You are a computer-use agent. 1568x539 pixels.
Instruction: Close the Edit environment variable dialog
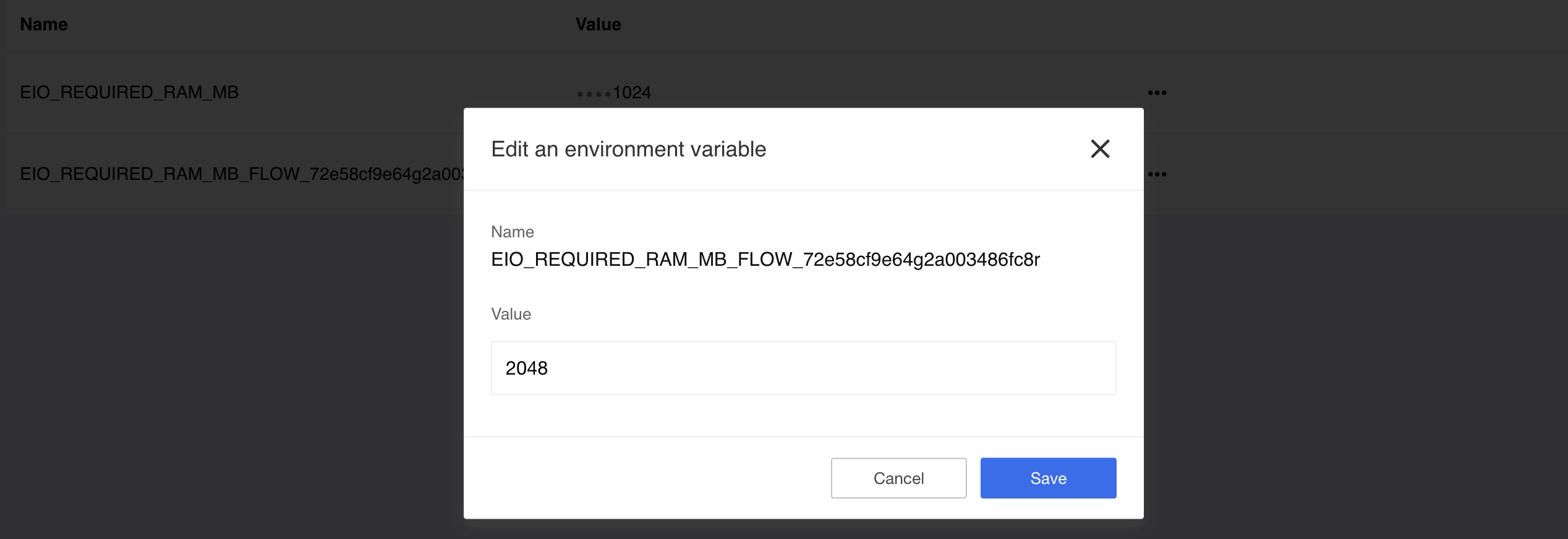point(1100,149)
